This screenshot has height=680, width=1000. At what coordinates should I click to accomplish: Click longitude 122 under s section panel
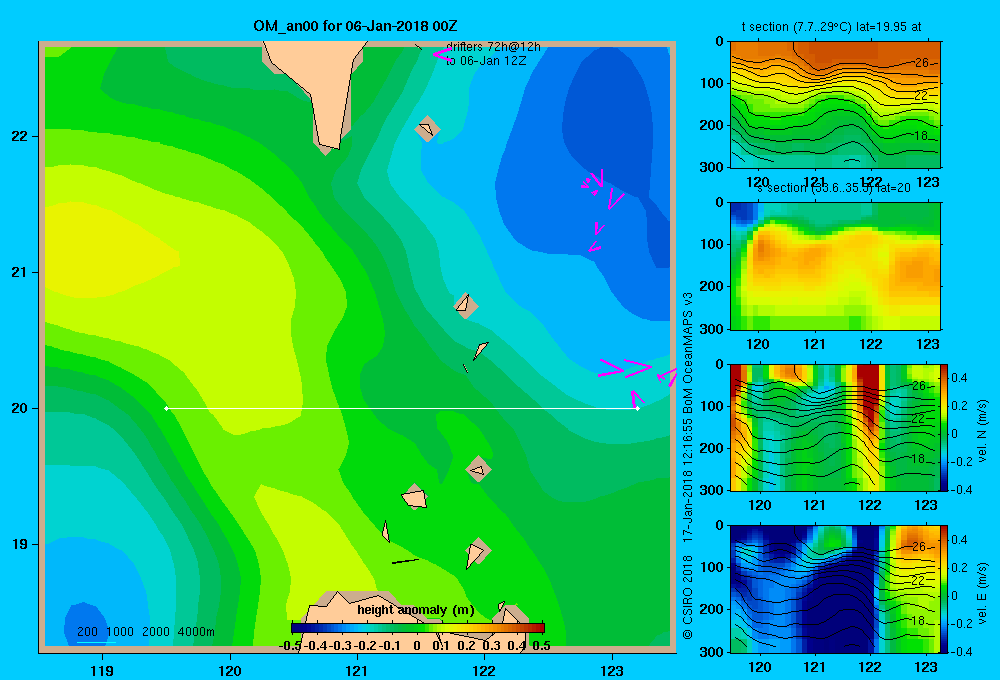click(871, 344)
